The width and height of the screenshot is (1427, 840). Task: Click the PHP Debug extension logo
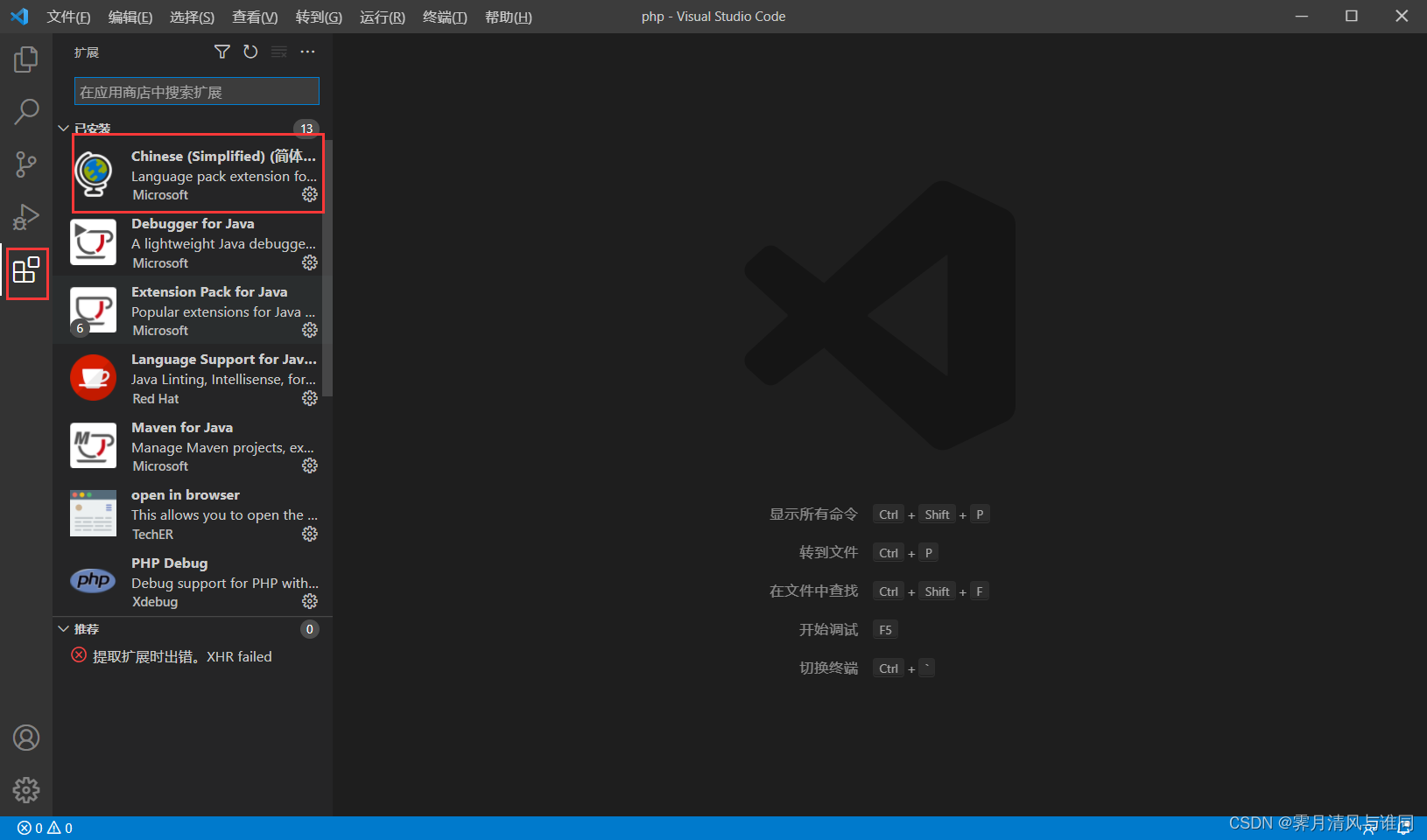coord(93,580)
